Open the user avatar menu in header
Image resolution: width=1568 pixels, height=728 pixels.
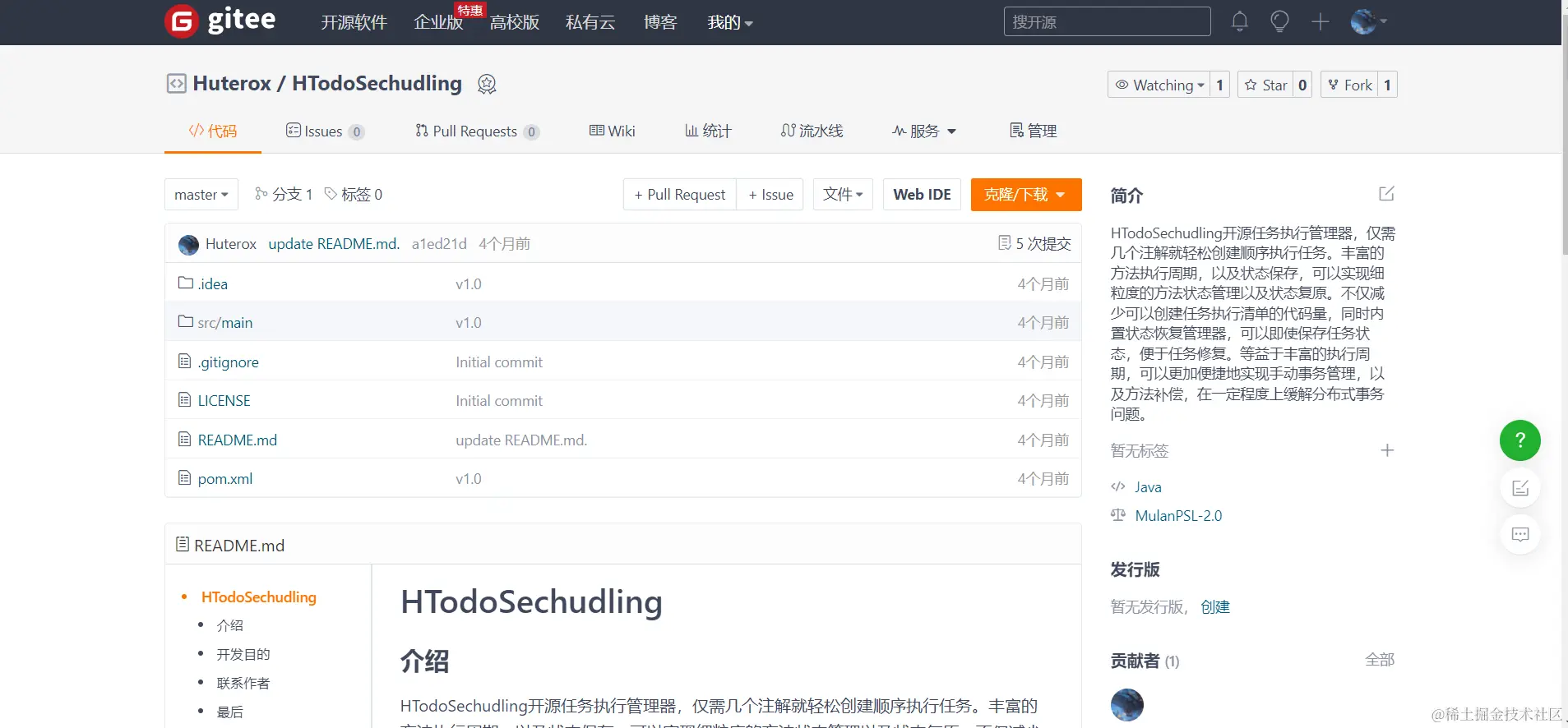tap(1368, 21)
